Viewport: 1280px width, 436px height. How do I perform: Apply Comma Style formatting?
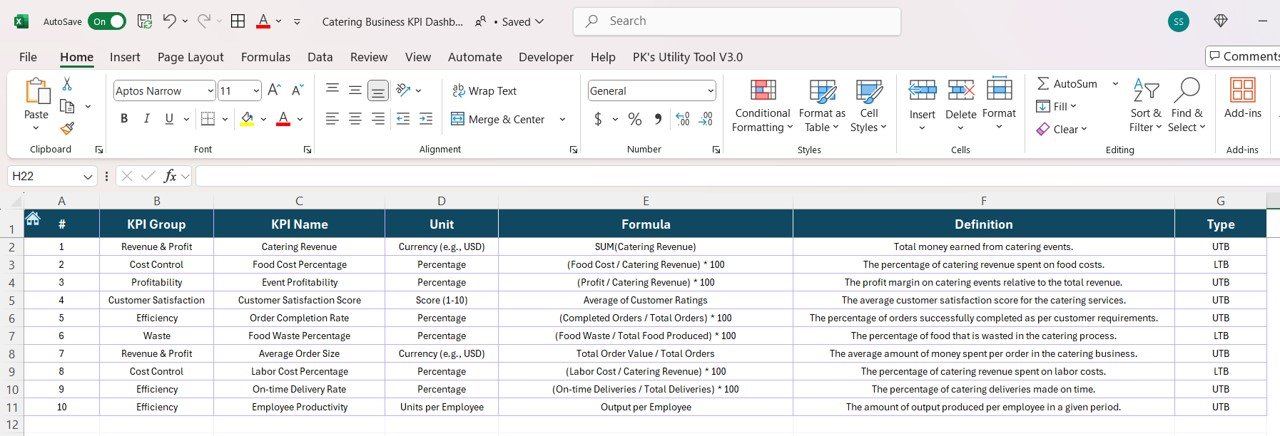[658, 119]
